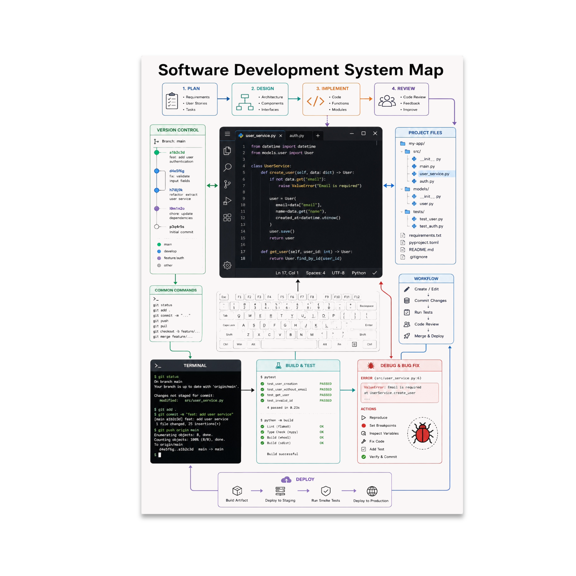Open the Extensions icon in editor sidebar
This screenshot has width=576, height=576.
coord(227,217)
